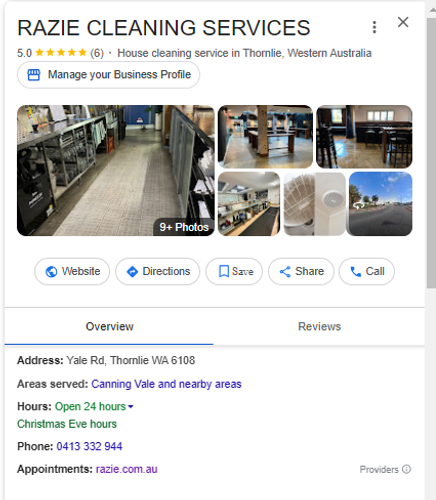
Task: Expand the Open 24 hours dropdown arrow
Action: pyautogui.click(x=131, y=407)
